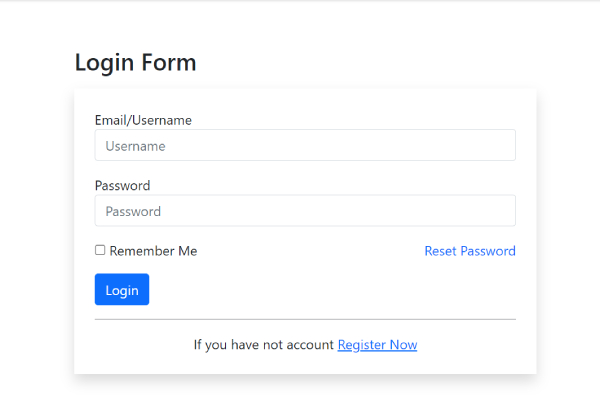Click the word 'Reset' in the password link
Image resolution: width=600 pixels, height=400 pixels.
[x=440, y=251]
